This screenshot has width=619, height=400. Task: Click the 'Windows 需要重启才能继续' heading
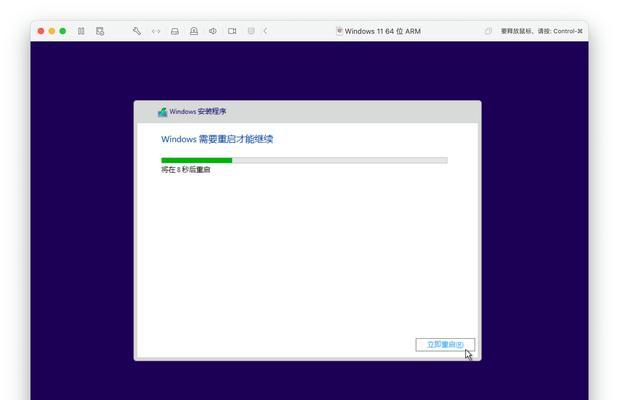pos(217,139)
